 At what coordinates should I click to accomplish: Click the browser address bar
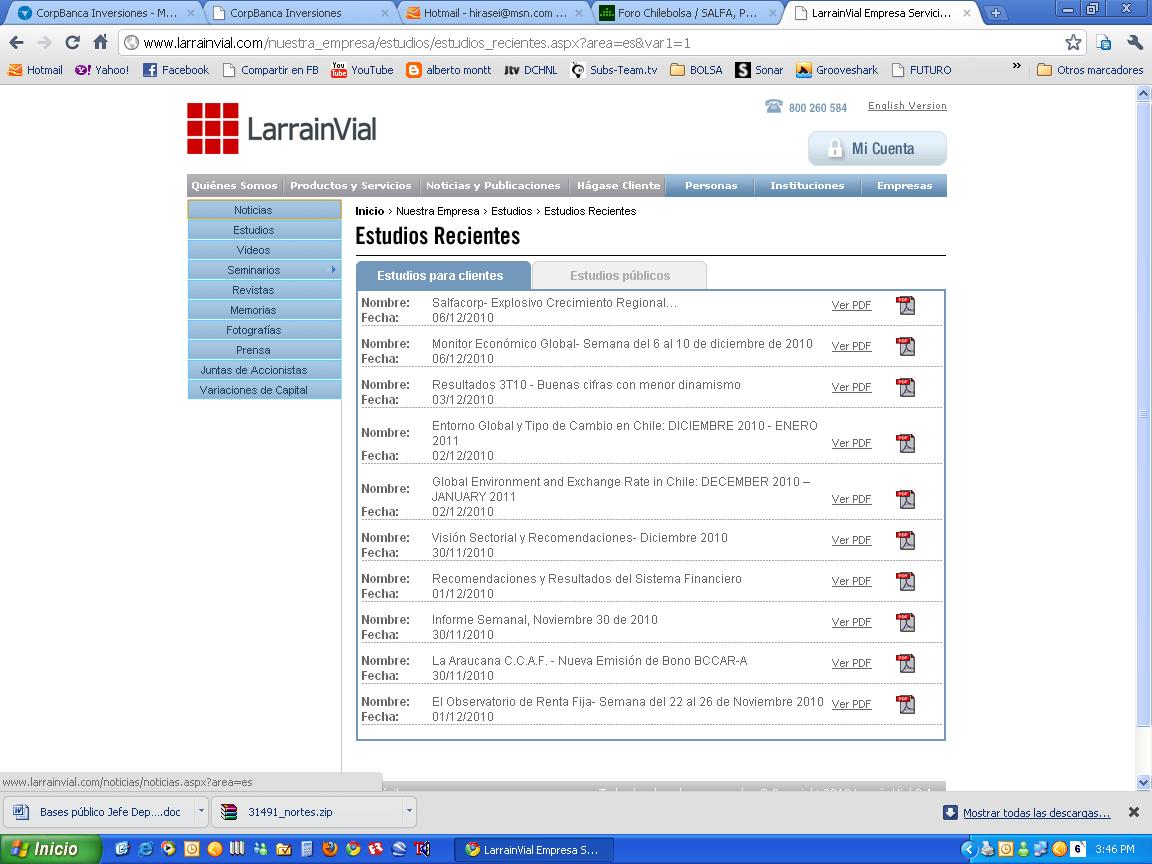(x=595, y=43)
